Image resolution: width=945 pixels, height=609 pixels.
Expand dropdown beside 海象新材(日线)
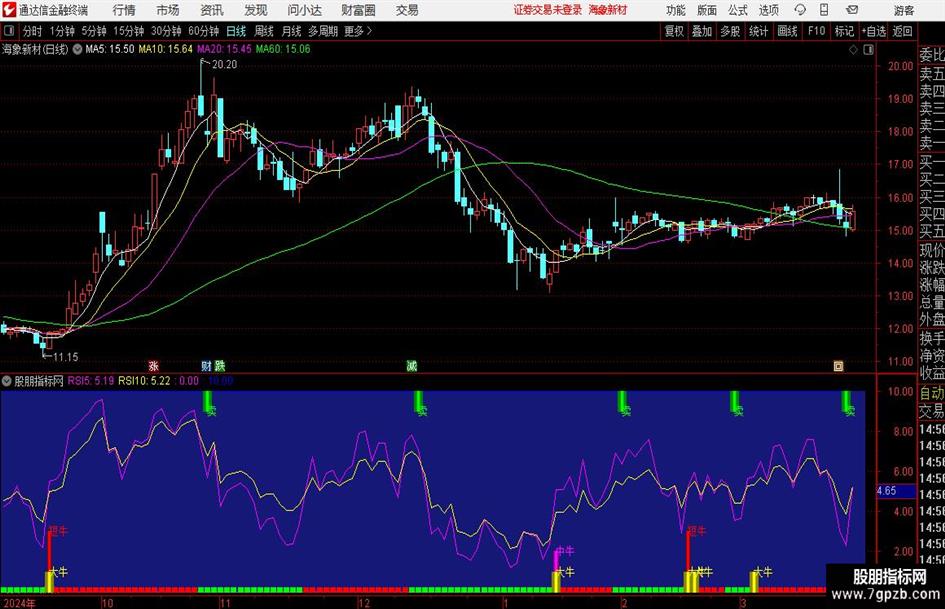pyautogui.click(x=77, y=49)
